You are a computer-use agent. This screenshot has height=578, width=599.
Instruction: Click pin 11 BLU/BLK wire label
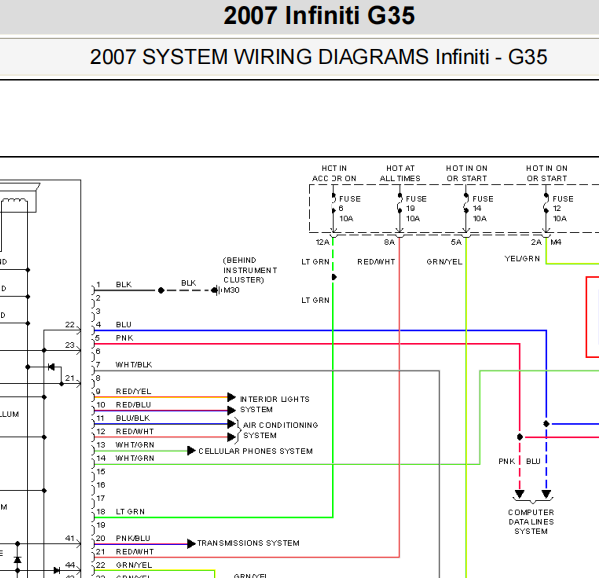coord(133,418)
